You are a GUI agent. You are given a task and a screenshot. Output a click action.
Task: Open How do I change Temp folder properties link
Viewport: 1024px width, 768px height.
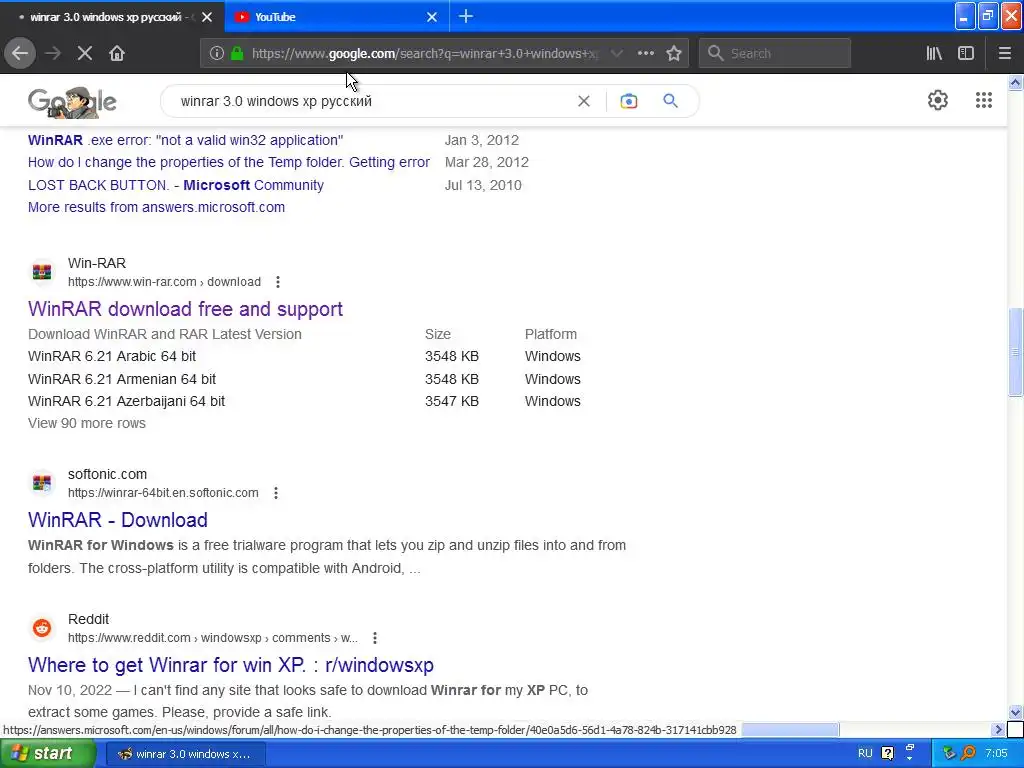(229, 162)
